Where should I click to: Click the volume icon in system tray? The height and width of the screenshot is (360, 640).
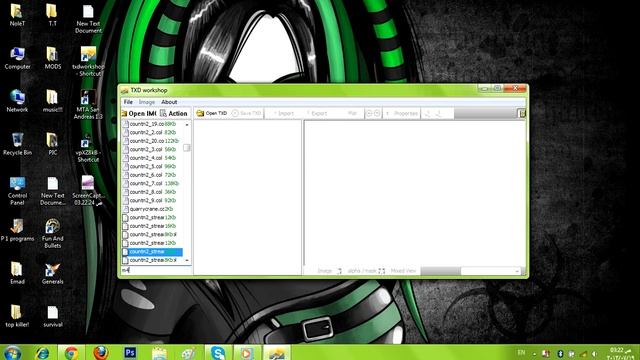[595, 353]
